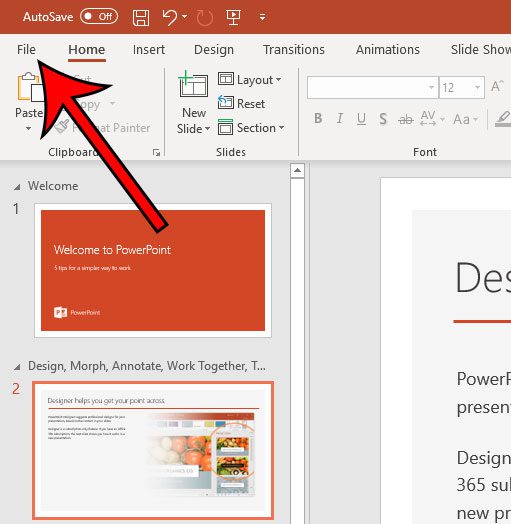Open Character Spacing AV options
The width and height of the screenshot is (511, 524).
[x=432, y=118]
